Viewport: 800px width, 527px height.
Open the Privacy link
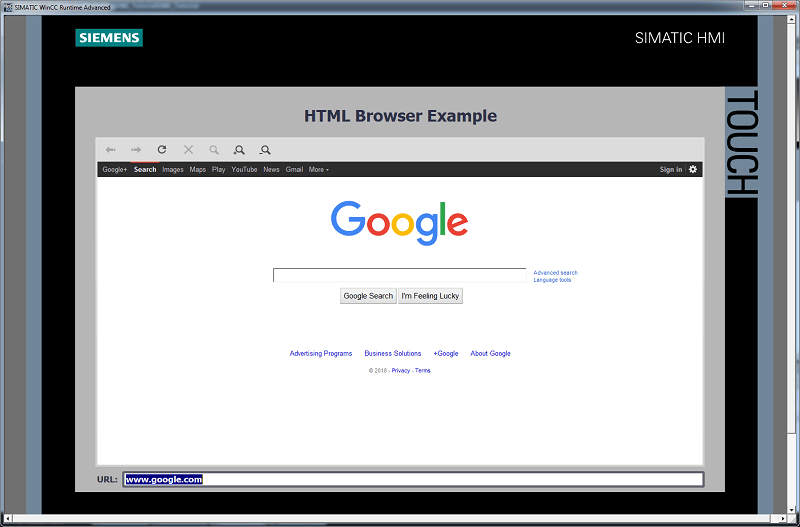click(401, 370)
